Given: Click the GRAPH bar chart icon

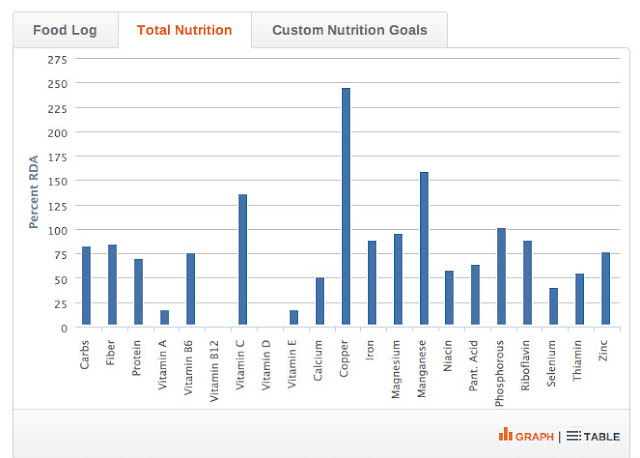Looking at the screenshot, I should pos(505,434).
